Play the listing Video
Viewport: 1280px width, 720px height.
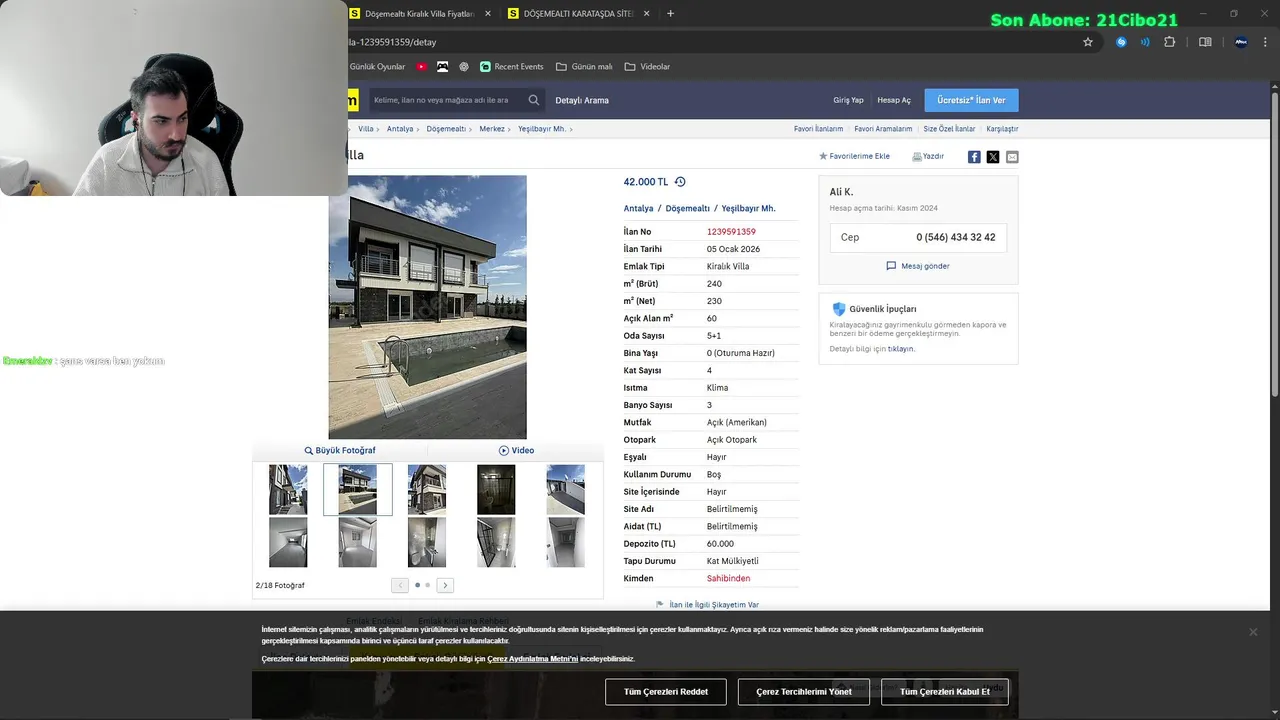tap(516, 450)
